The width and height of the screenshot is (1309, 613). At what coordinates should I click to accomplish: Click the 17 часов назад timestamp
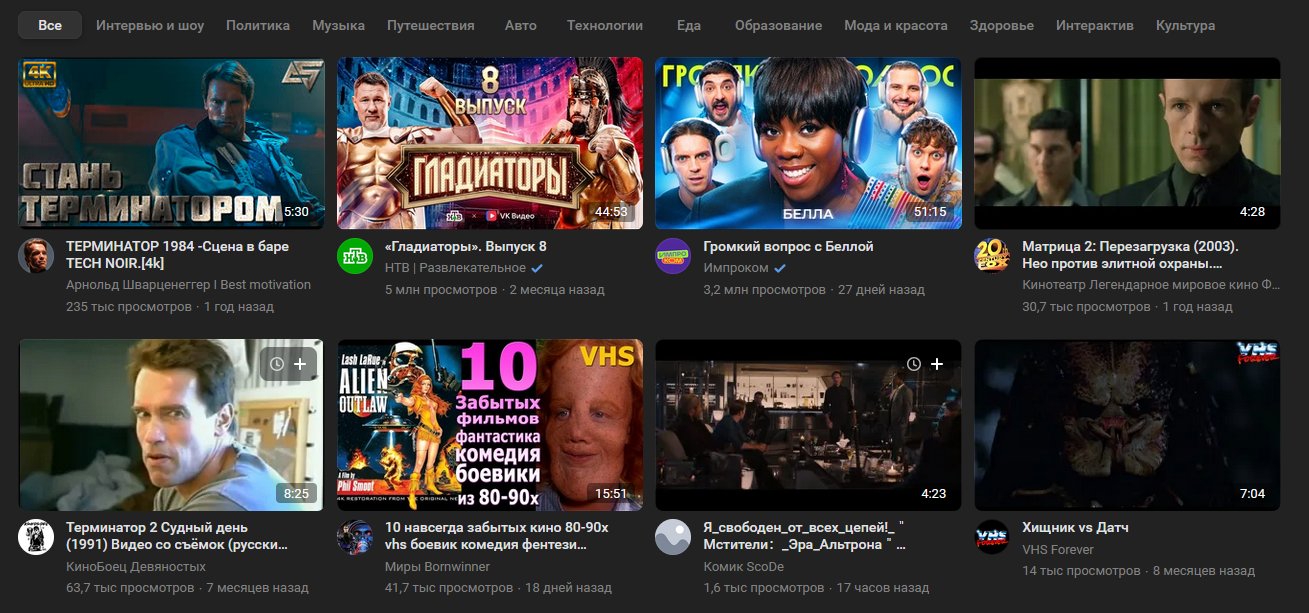tap(884, 587)
